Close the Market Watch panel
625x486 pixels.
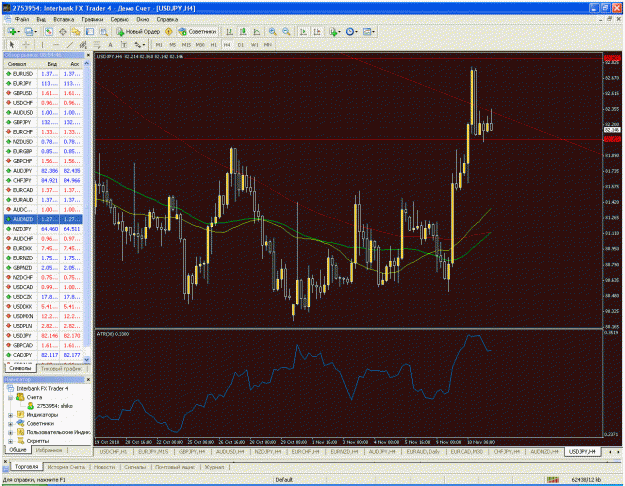(88, 55)
